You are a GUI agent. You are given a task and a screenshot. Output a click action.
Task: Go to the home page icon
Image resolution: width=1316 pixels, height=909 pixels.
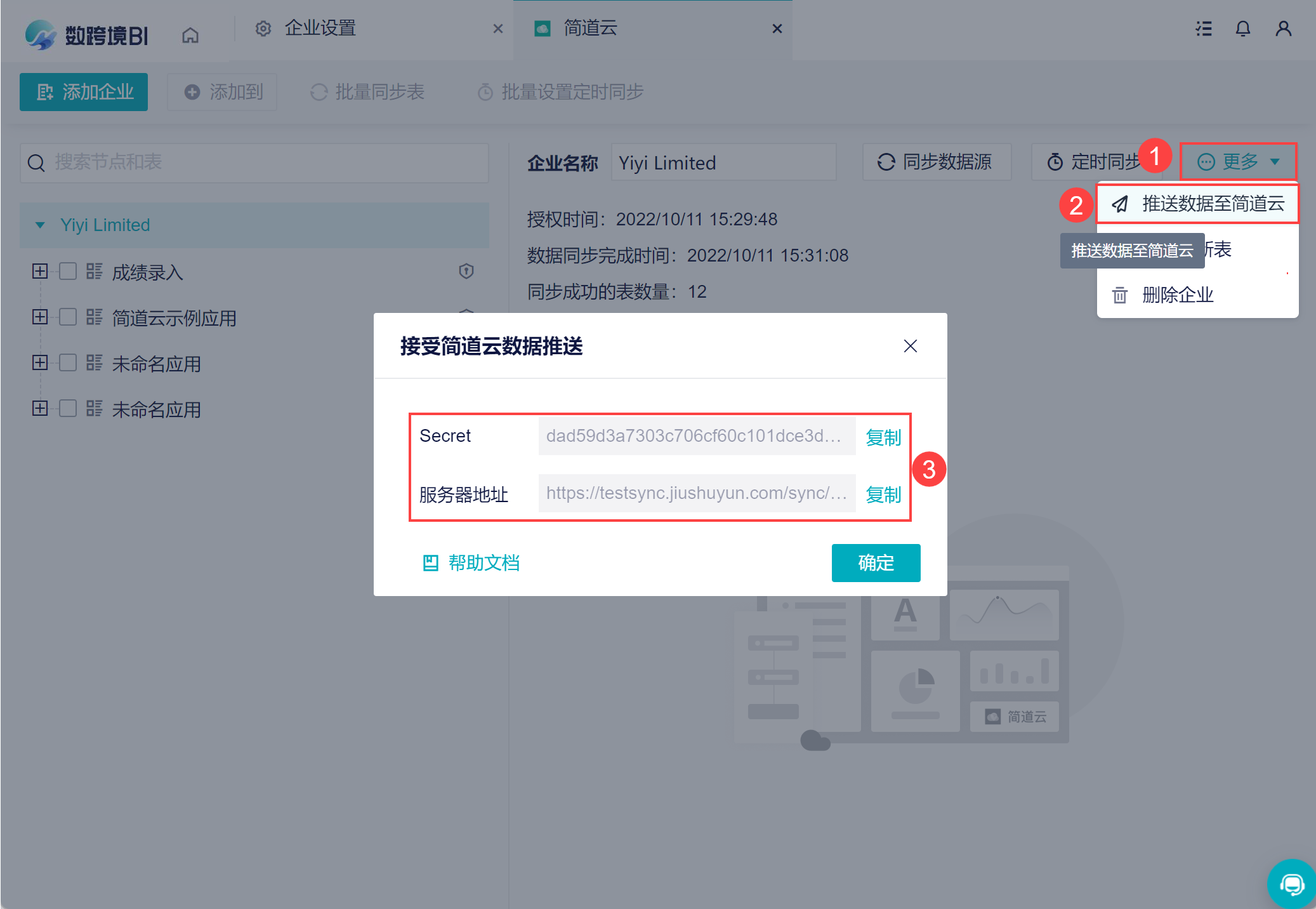[x=190, y=35]
